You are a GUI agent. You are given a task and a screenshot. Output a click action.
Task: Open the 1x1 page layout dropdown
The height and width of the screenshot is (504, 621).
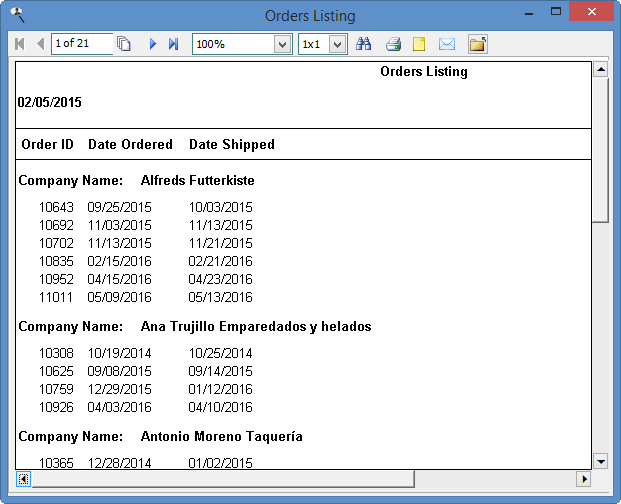click(337, 44)
